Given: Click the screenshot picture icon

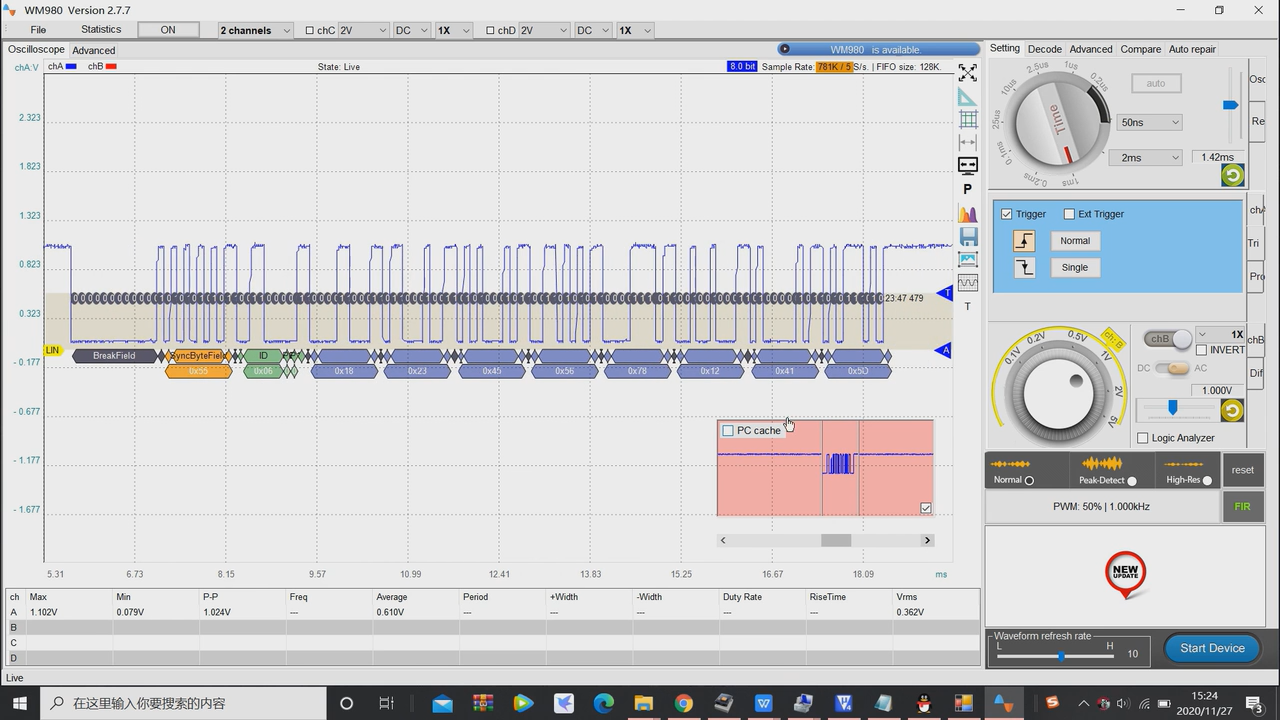Looking at the screenshot, I should point(967,260).
